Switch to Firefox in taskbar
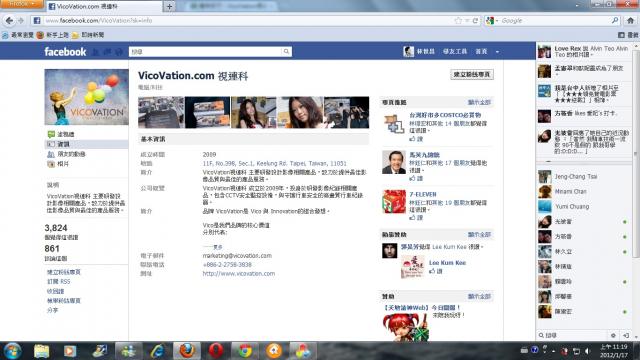This screenshot has height=360, width=640. tap(187, 351)
